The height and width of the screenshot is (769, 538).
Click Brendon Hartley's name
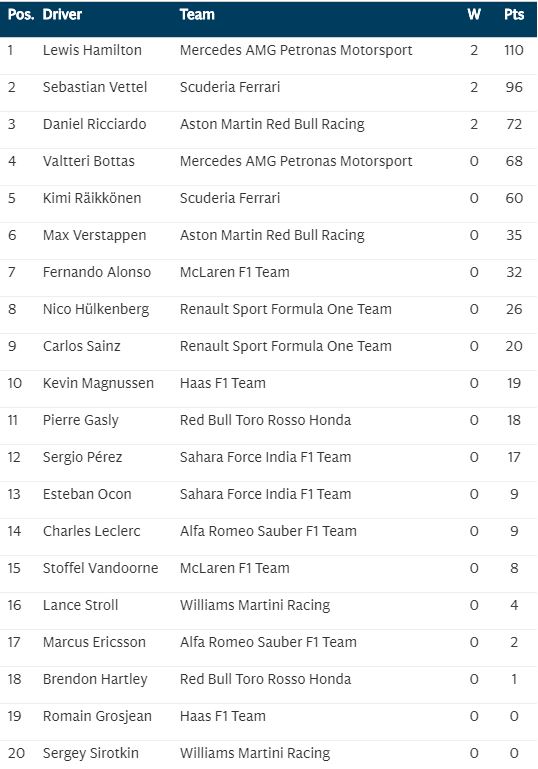pos(95,679)
